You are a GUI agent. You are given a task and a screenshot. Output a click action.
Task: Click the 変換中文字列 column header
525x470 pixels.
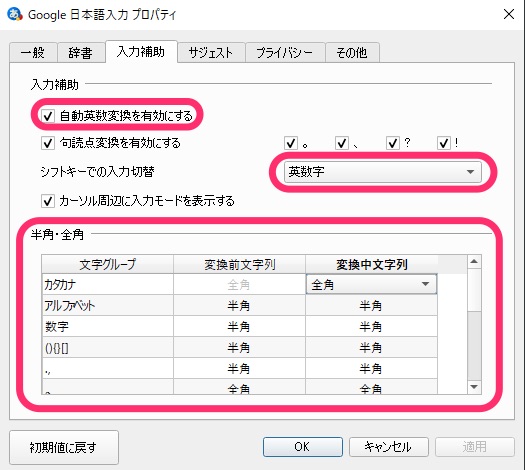click(371, 264)
